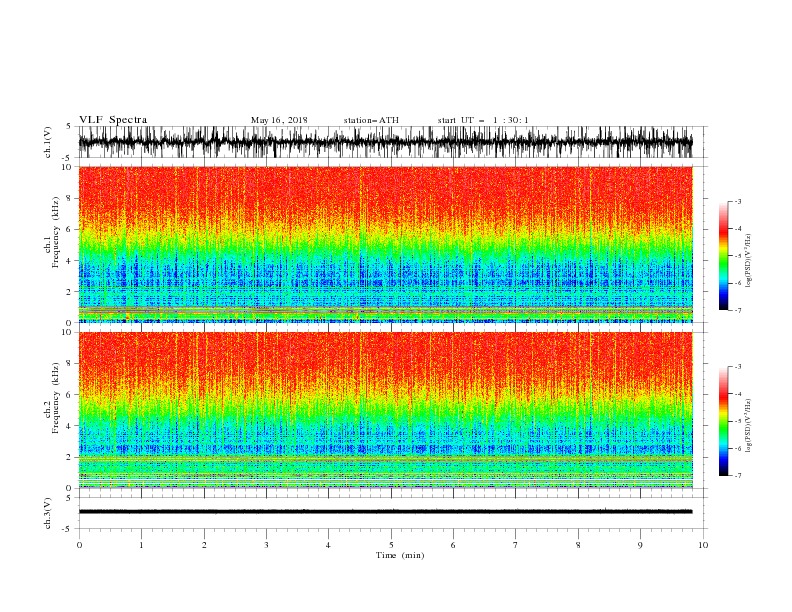792x612 pixels.
Task: Click the ch.2 colorbar log(PSD) label
Action: pos(749,426)
